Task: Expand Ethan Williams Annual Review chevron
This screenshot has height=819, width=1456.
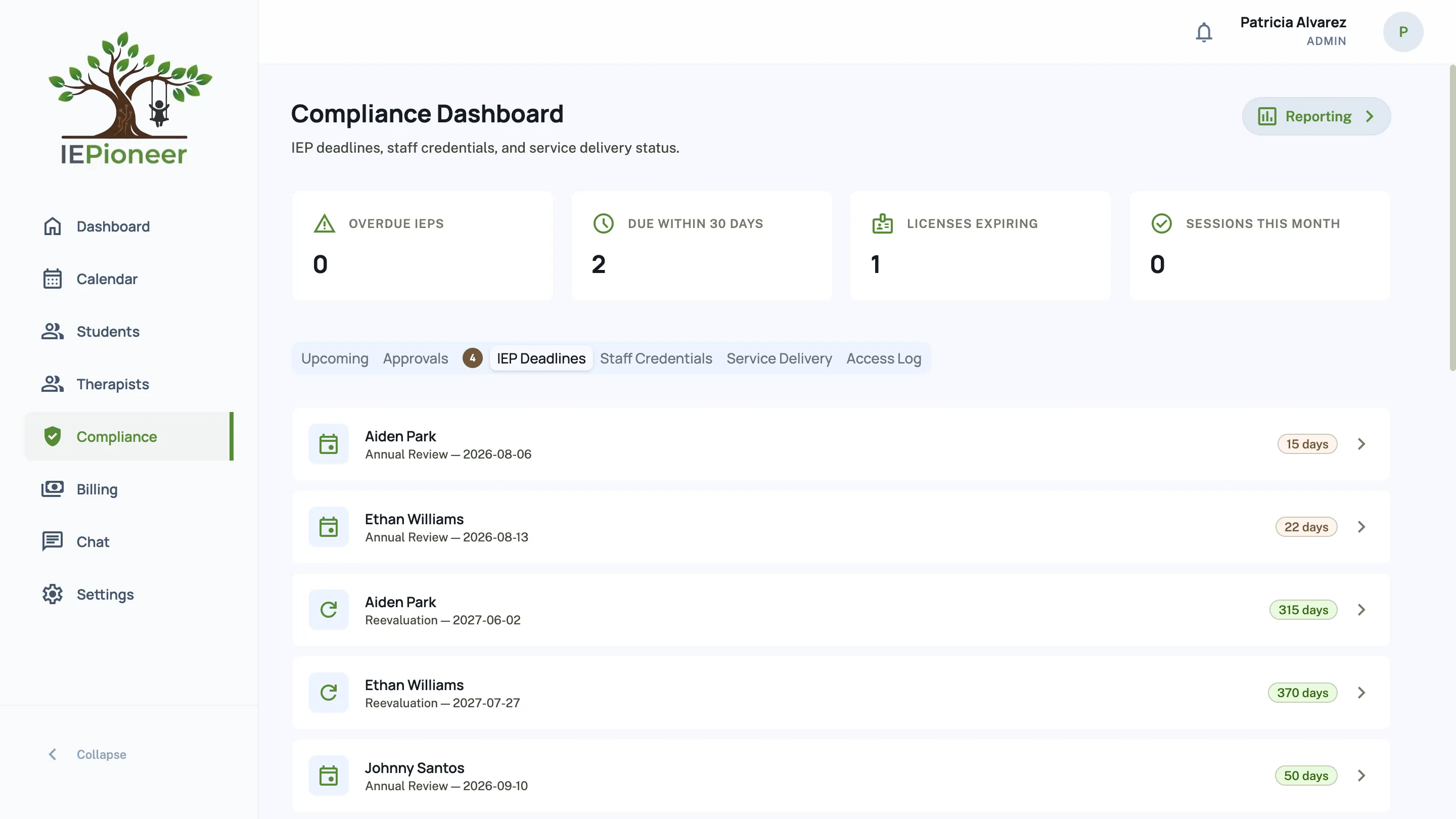Action: coord(1361,527)
